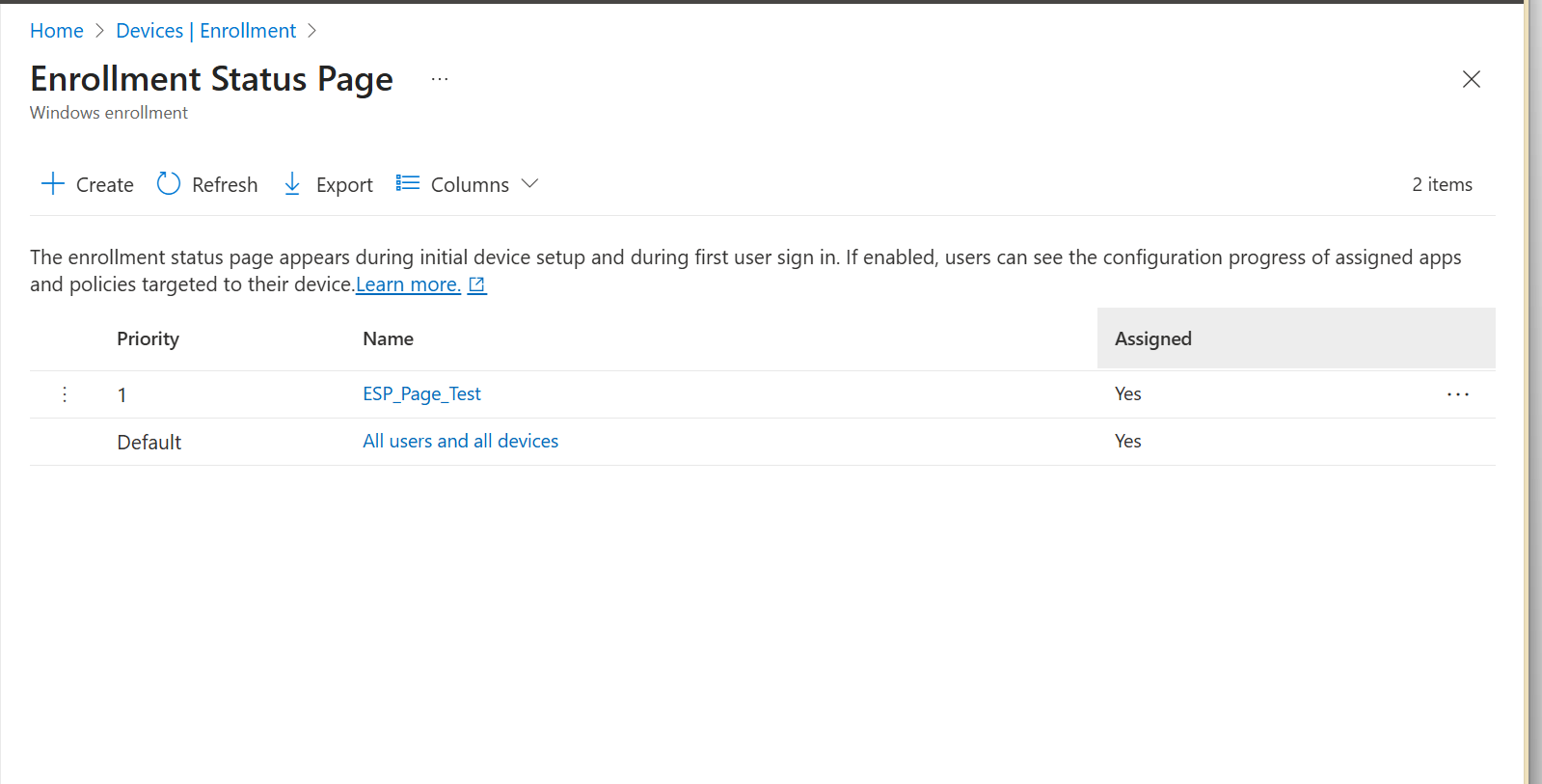The width and height of the screenshot is (1542, 784).
Task: Sort by the Priority column header
Action: tap(148, 338)
